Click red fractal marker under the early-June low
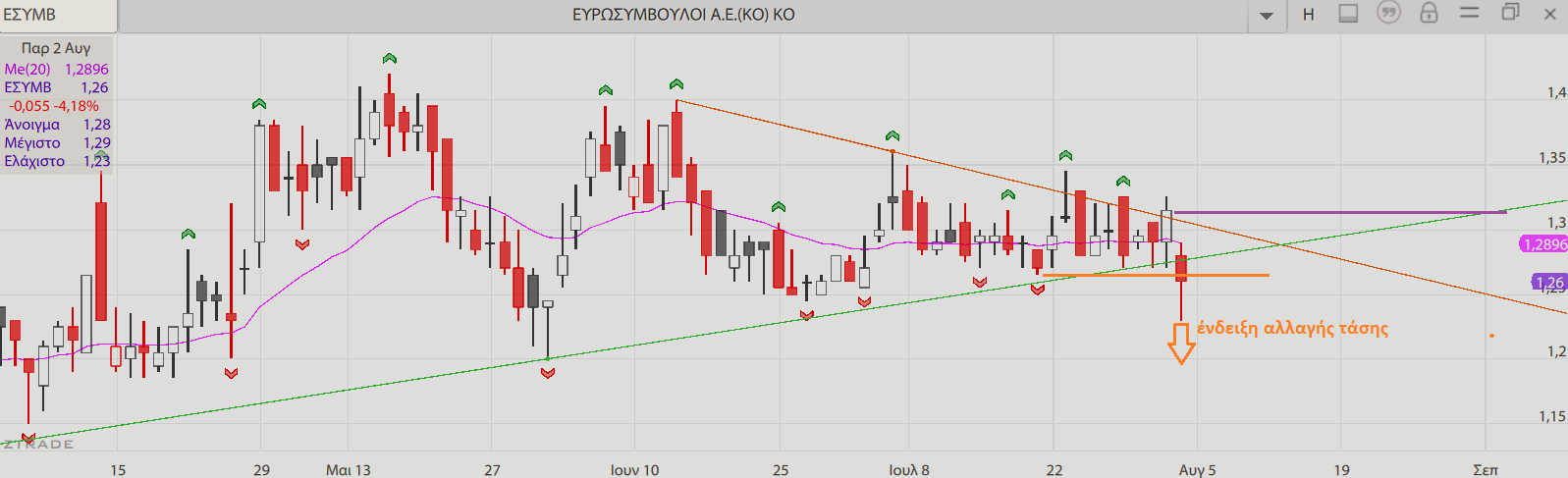The height and width of the screenshot is (478, 1568). (x=548, y=373)
